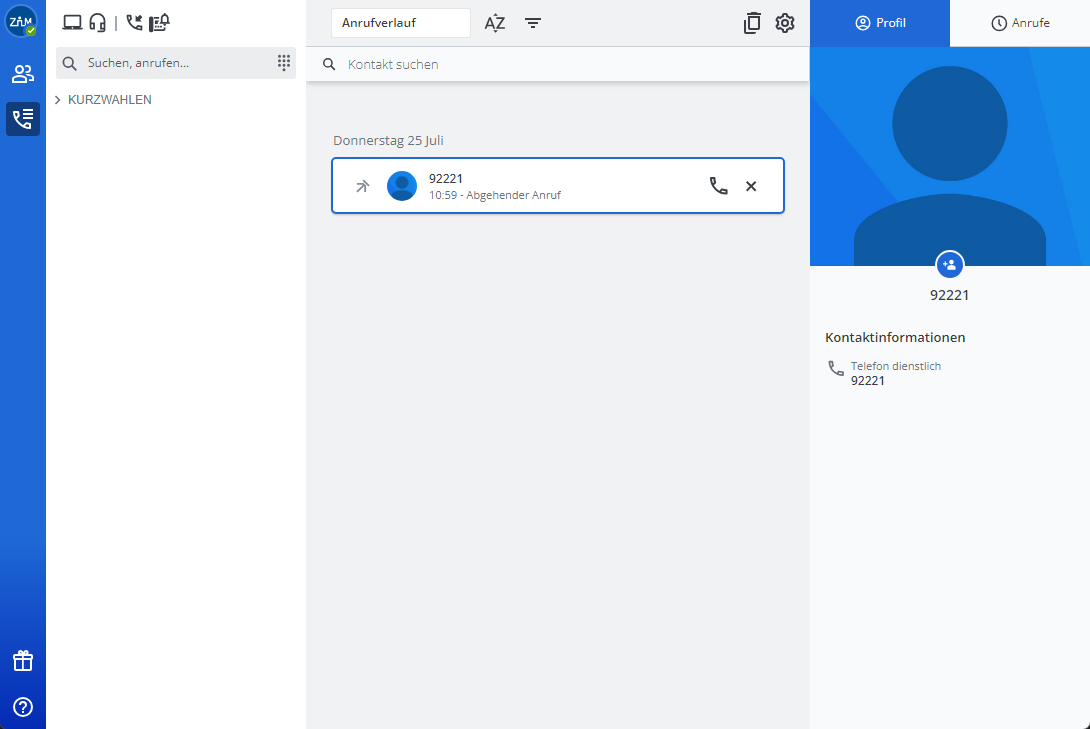
Task: Open the filter options for call history
Action: [x=533, y=23]
